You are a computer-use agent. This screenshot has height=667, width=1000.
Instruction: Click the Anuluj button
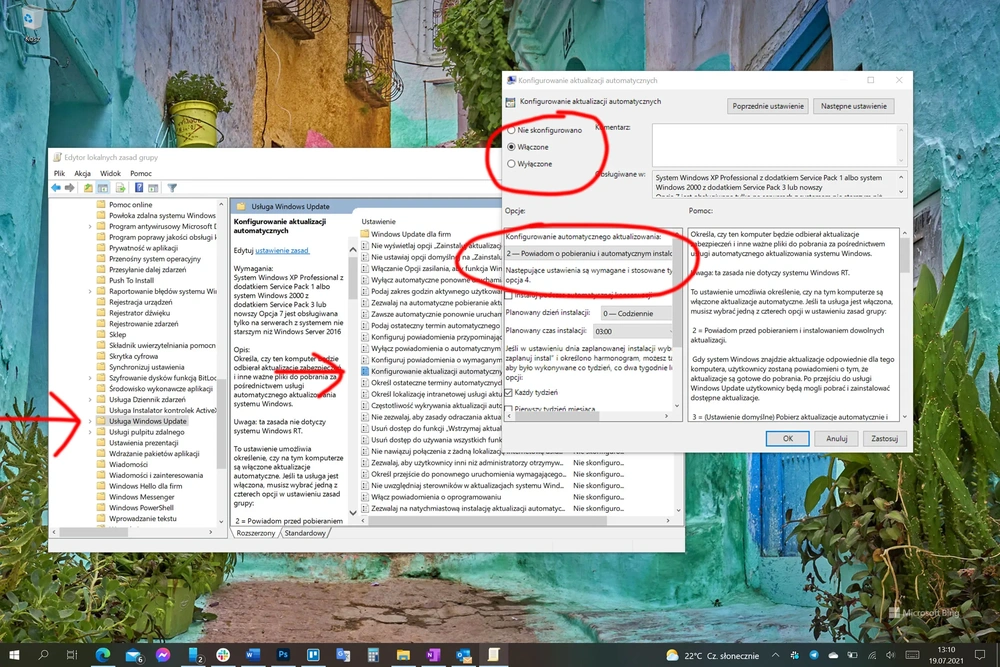(x=837, y=438)
